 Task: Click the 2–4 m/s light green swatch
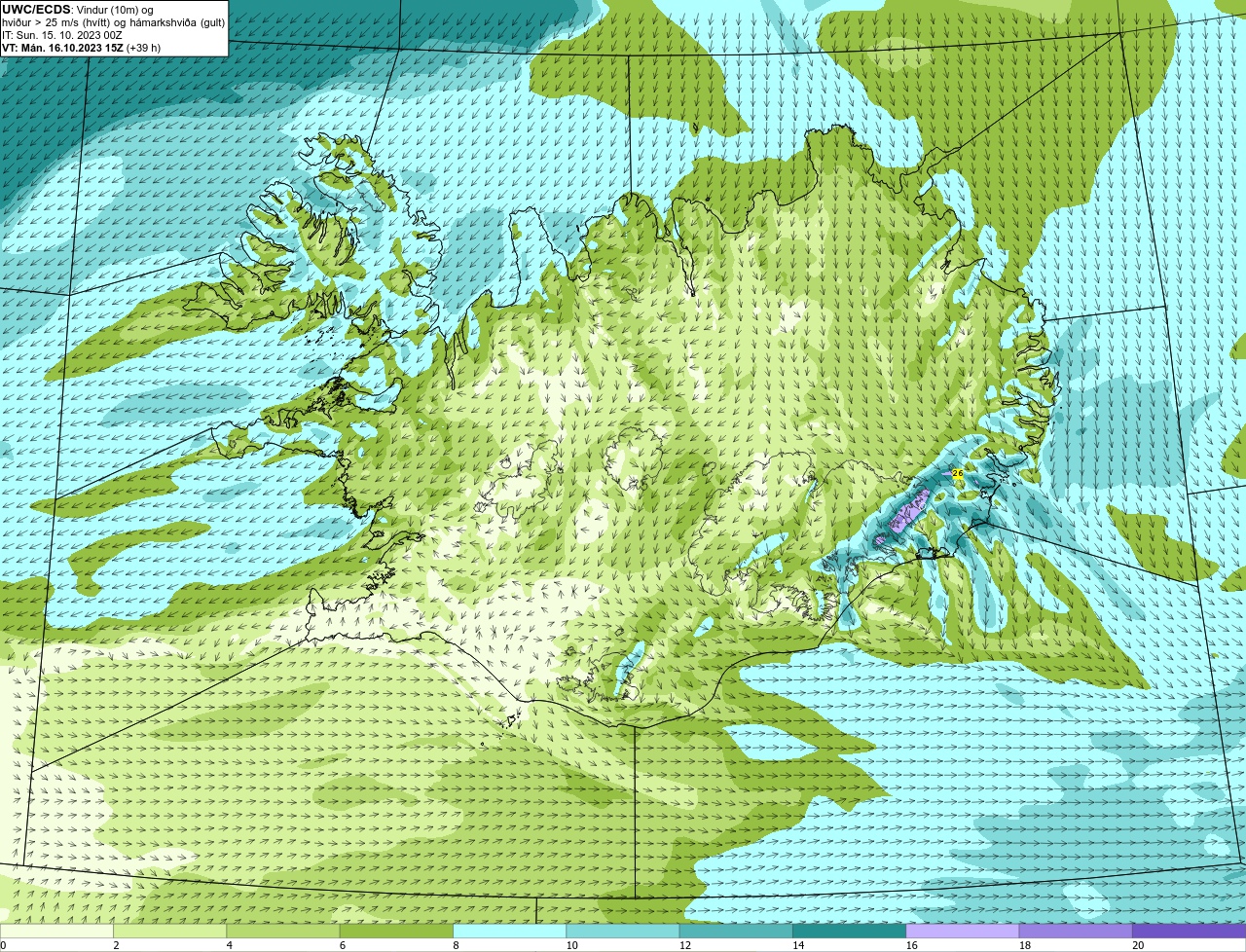click(x=170, y=931)
